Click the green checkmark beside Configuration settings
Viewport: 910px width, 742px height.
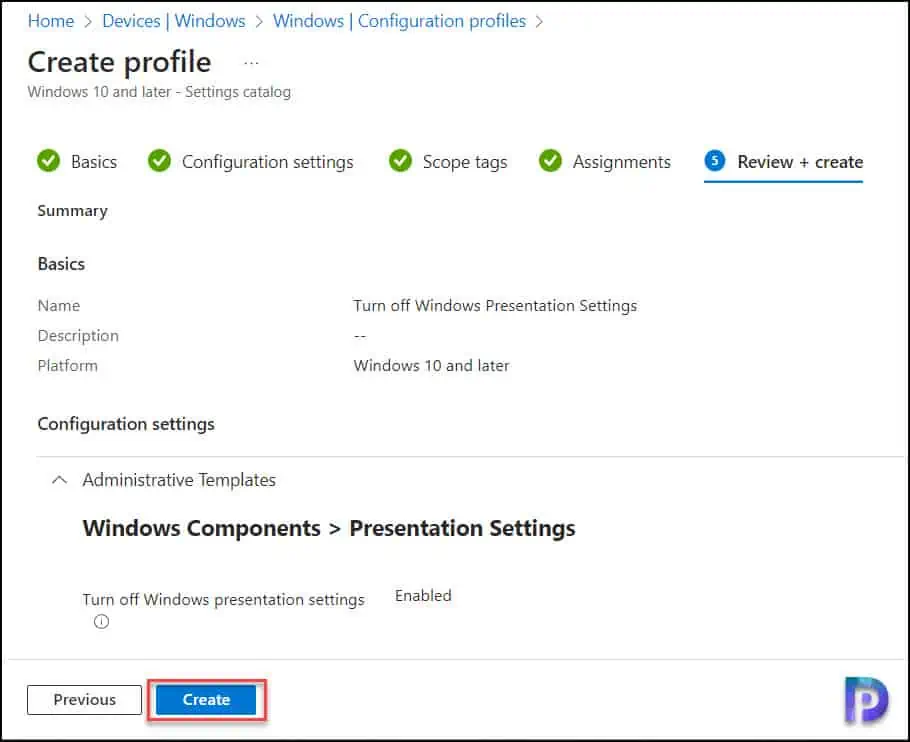point(159,161)
